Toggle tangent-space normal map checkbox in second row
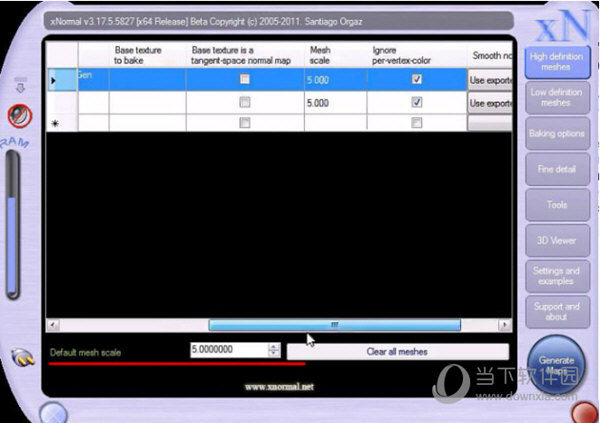The height and width of the screenshot is (423, 600). point(245,102)
